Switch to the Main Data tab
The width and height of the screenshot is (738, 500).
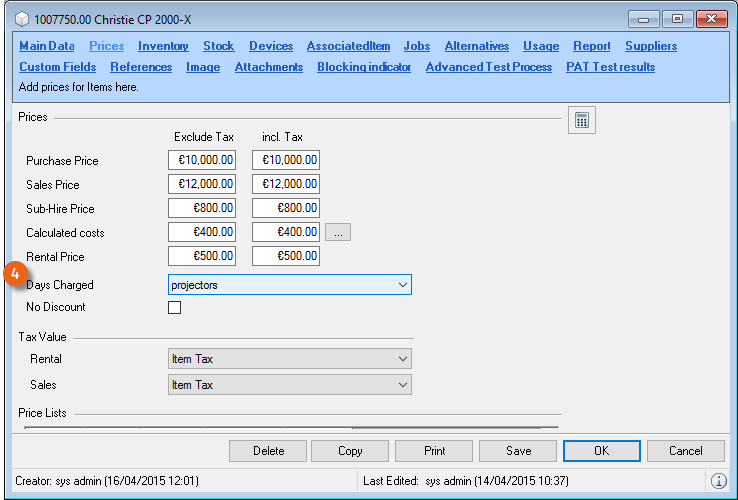coord(46,46)
